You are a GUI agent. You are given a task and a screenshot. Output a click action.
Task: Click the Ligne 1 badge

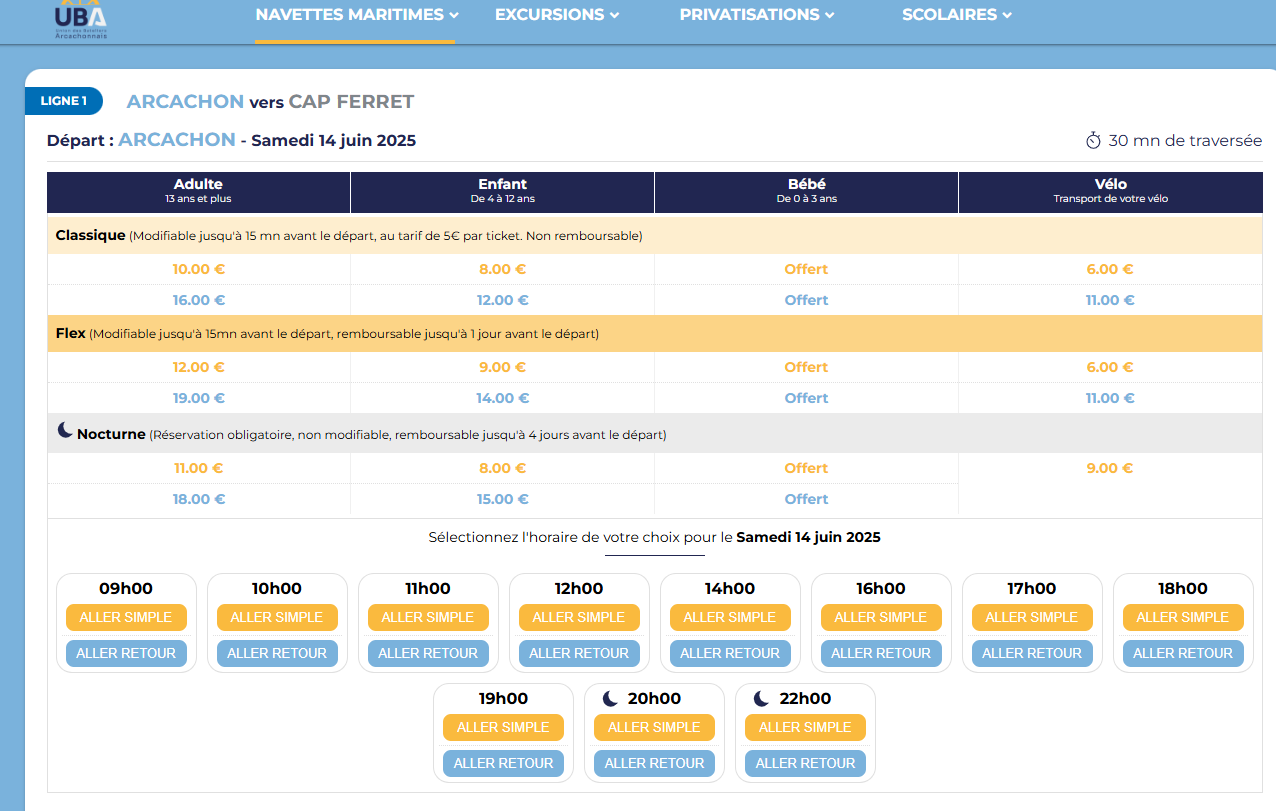[x=64, y=101]
